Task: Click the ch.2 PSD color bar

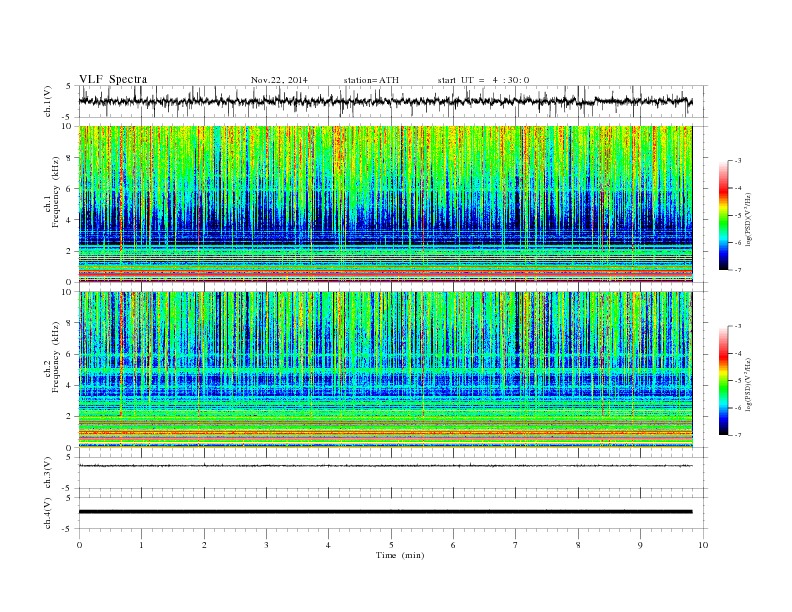Action: pos(723,380)
